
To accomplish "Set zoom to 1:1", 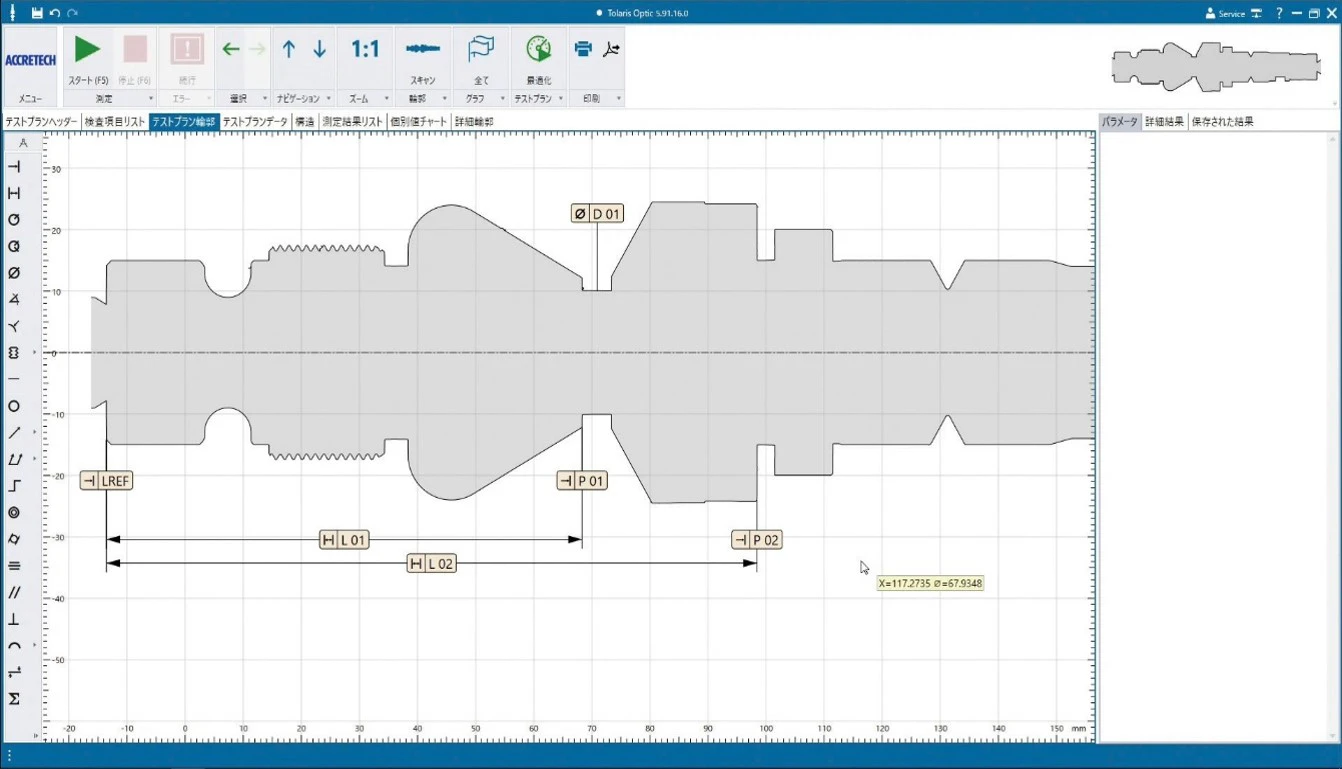I will [x=365, y=49].
